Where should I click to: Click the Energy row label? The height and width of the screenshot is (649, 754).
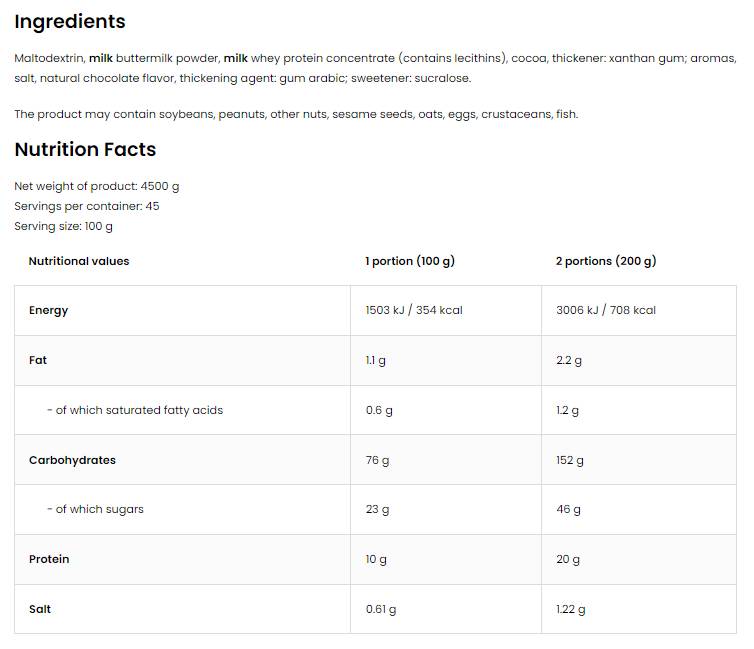tap(49, 310)
